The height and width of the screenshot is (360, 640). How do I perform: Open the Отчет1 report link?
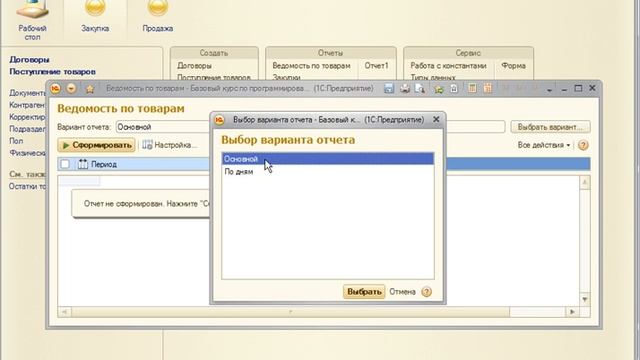pos(376,66)
